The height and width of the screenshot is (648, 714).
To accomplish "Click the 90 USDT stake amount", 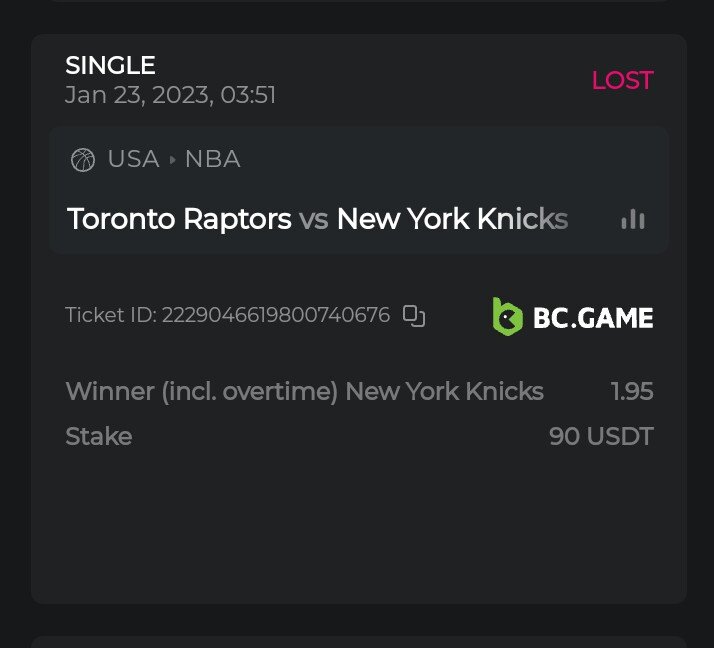I will 601,436.
